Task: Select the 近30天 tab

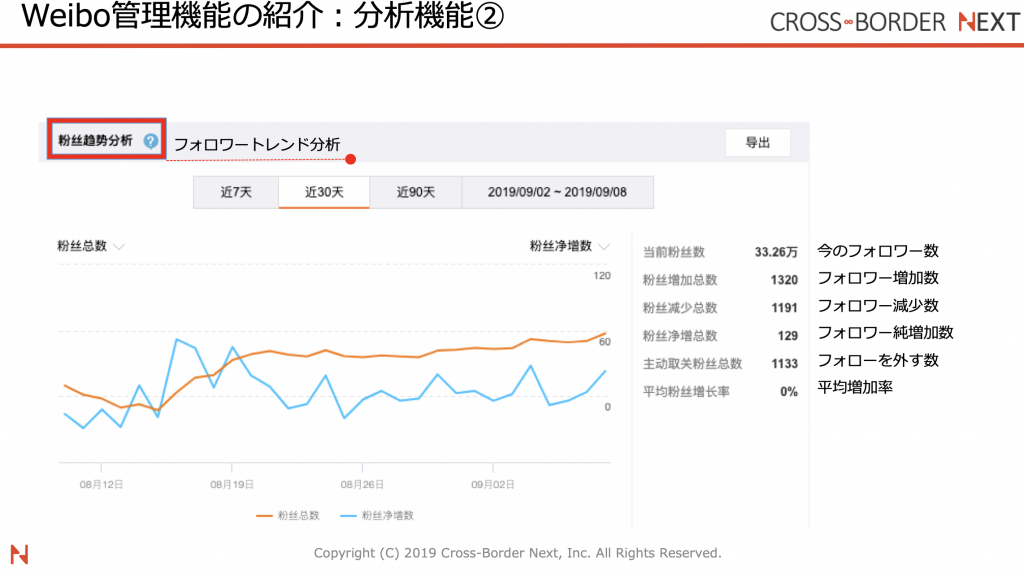Action: (324, 192)
